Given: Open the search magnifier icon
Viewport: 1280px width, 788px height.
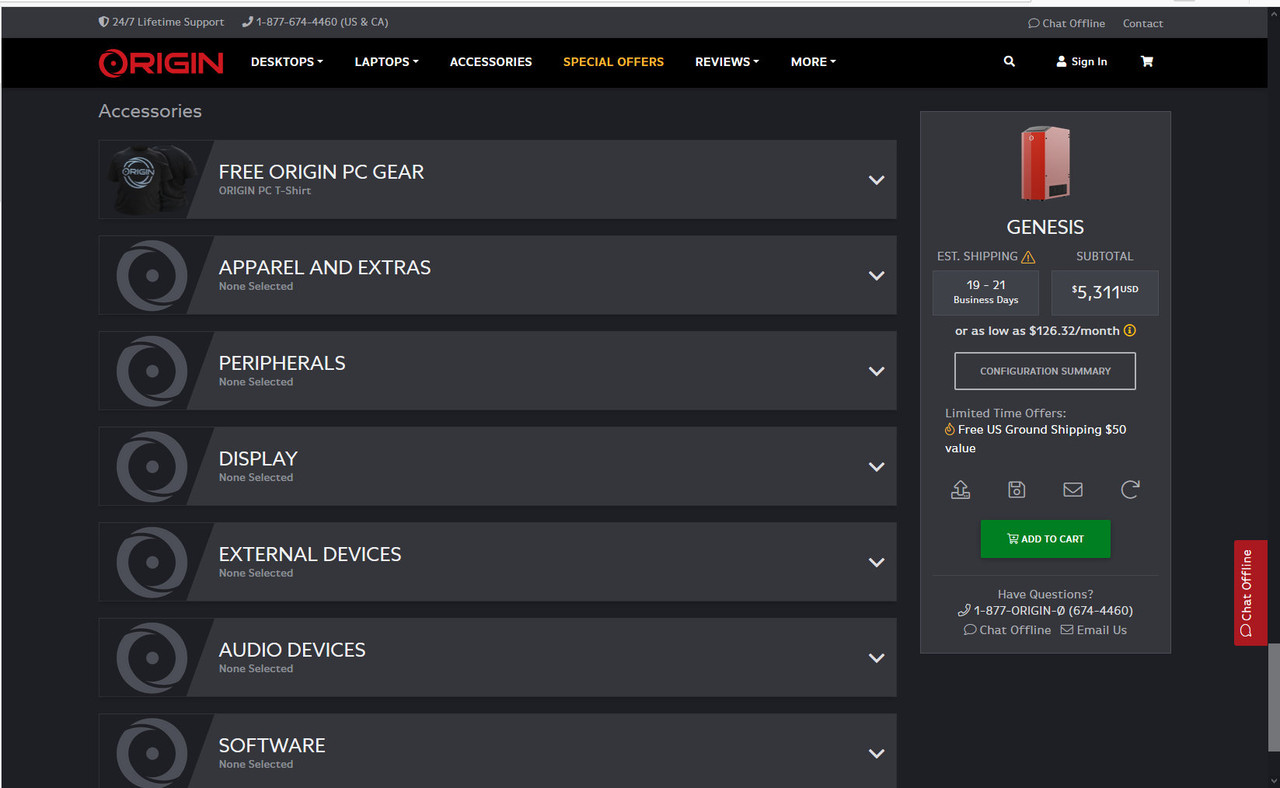Looking at the screenshot, I should 1009,61.
